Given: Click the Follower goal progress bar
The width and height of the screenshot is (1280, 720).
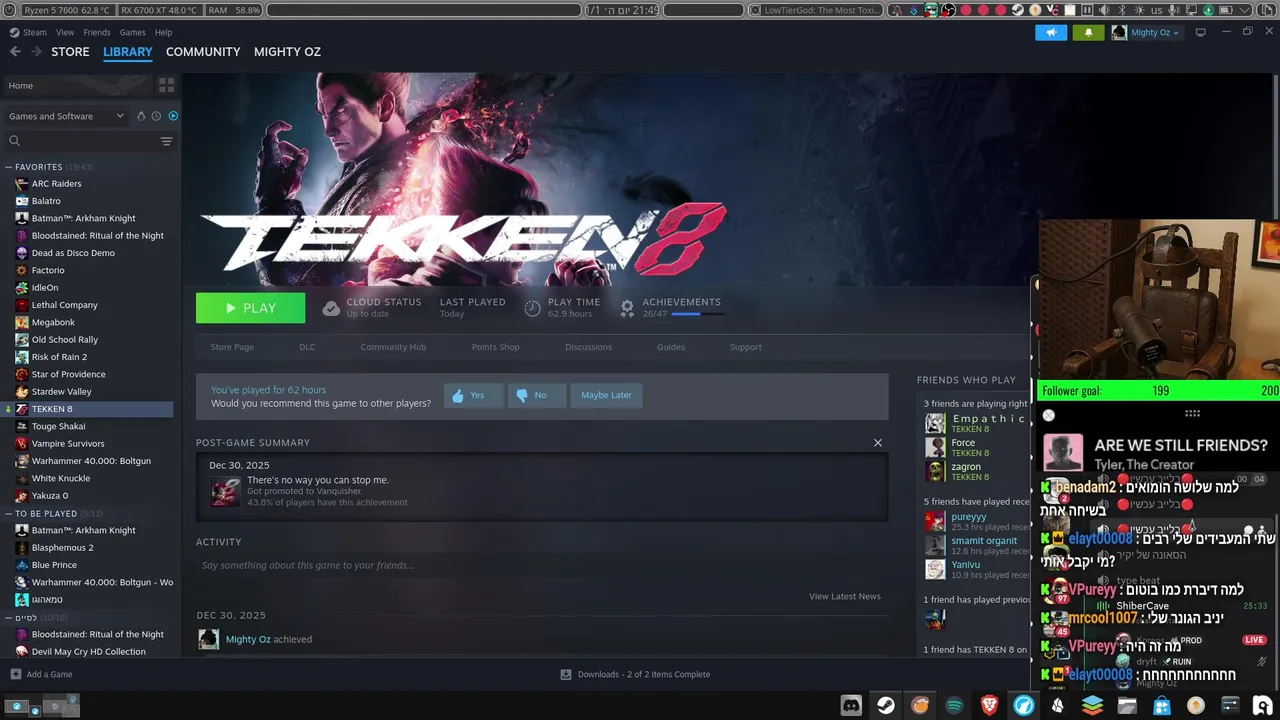Looking at the screenshot, I should point(1159,391).
